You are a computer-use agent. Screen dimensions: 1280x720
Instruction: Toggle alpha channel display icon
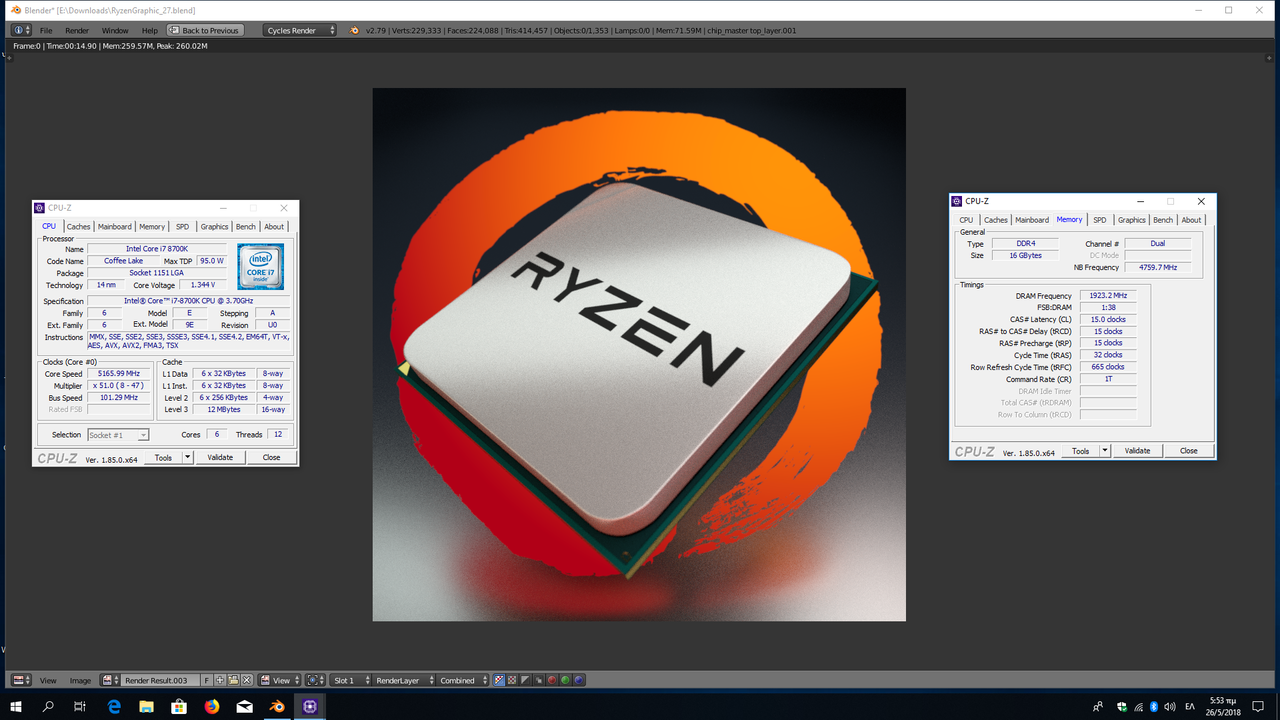coord(525,680)
